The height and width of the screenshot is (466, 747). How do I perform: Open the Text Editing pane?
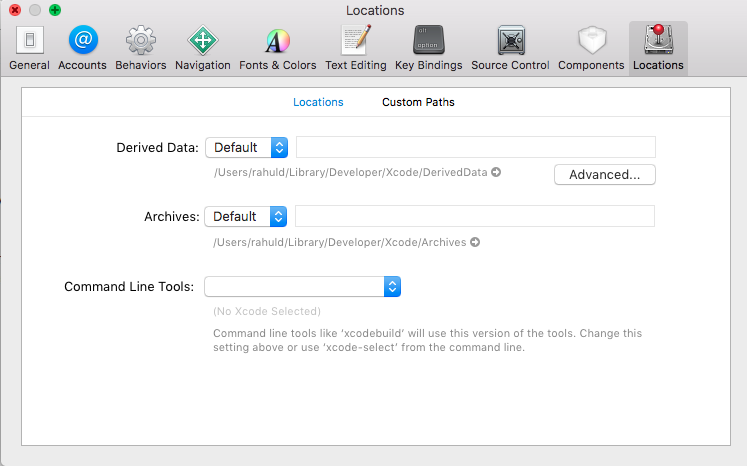click(356, 48)
